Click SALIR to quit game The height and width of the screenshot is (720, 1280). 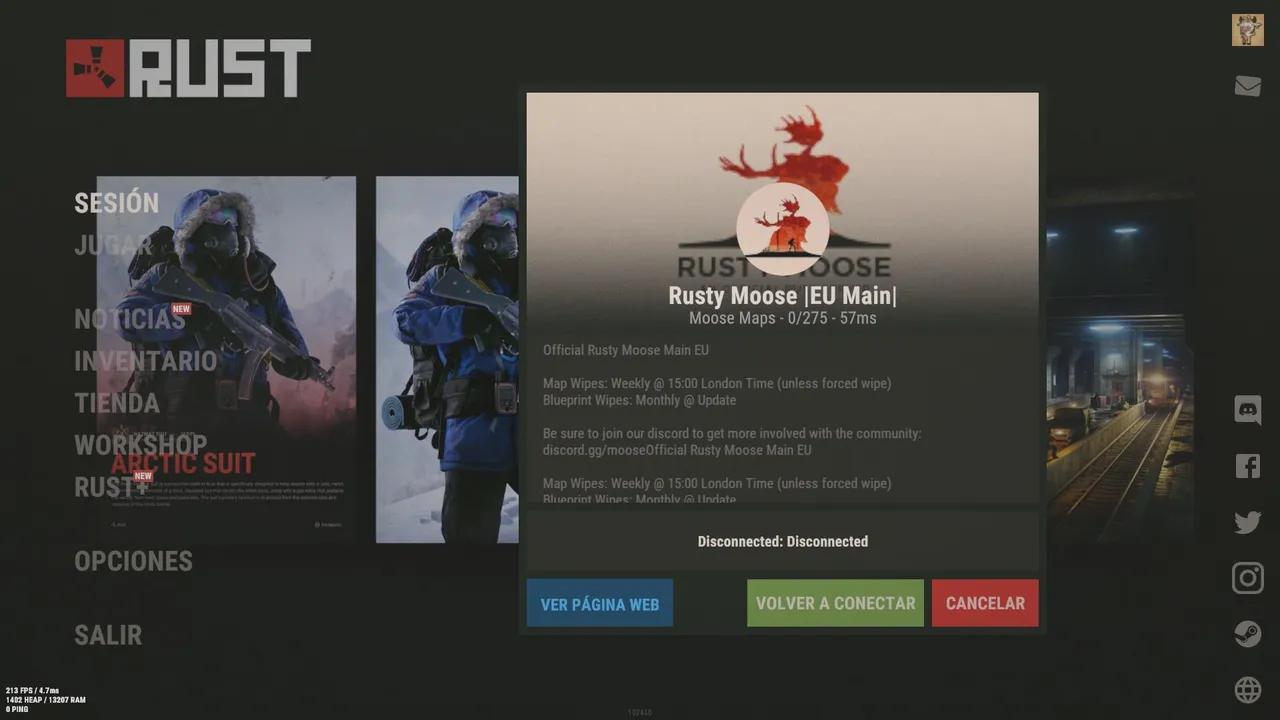click(x=108, y=635)
